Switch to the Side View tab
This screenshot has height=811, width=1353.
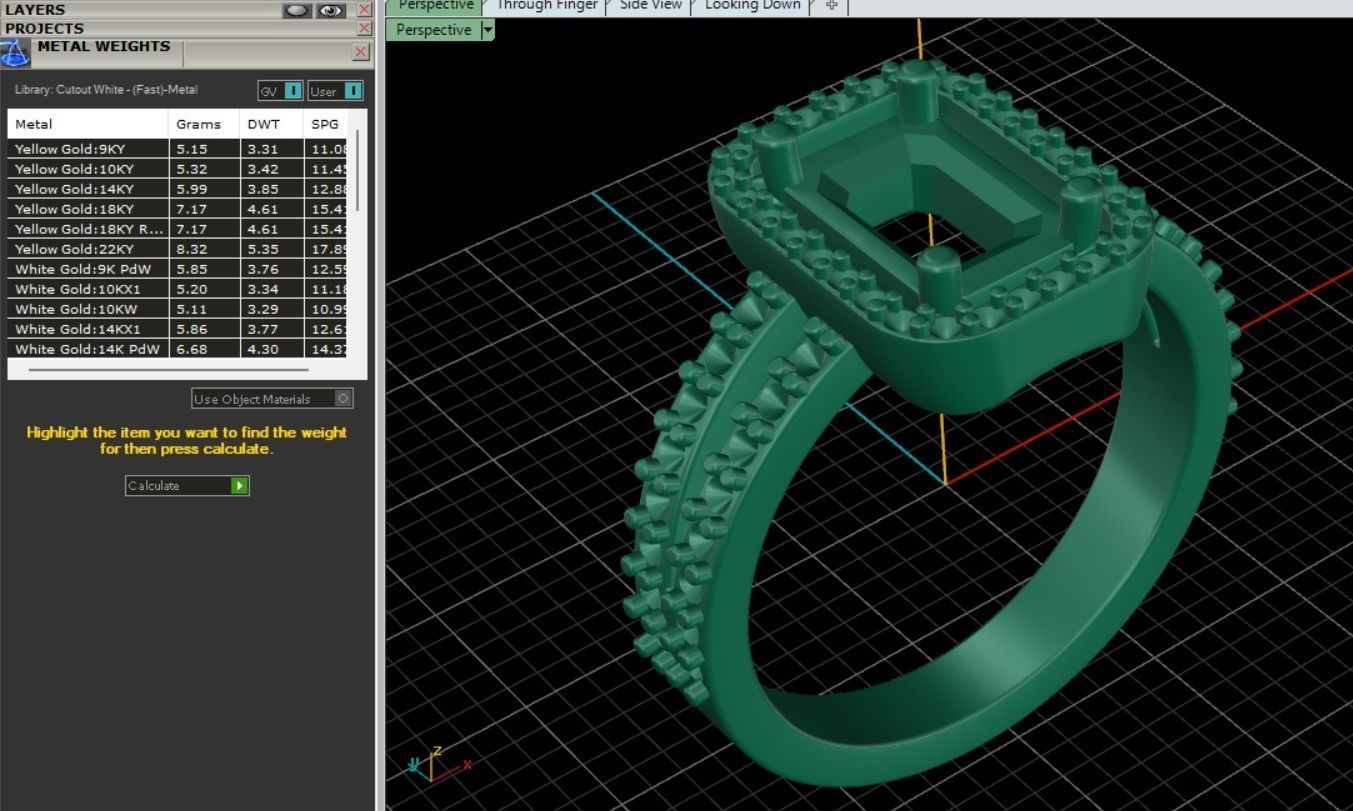651,6
